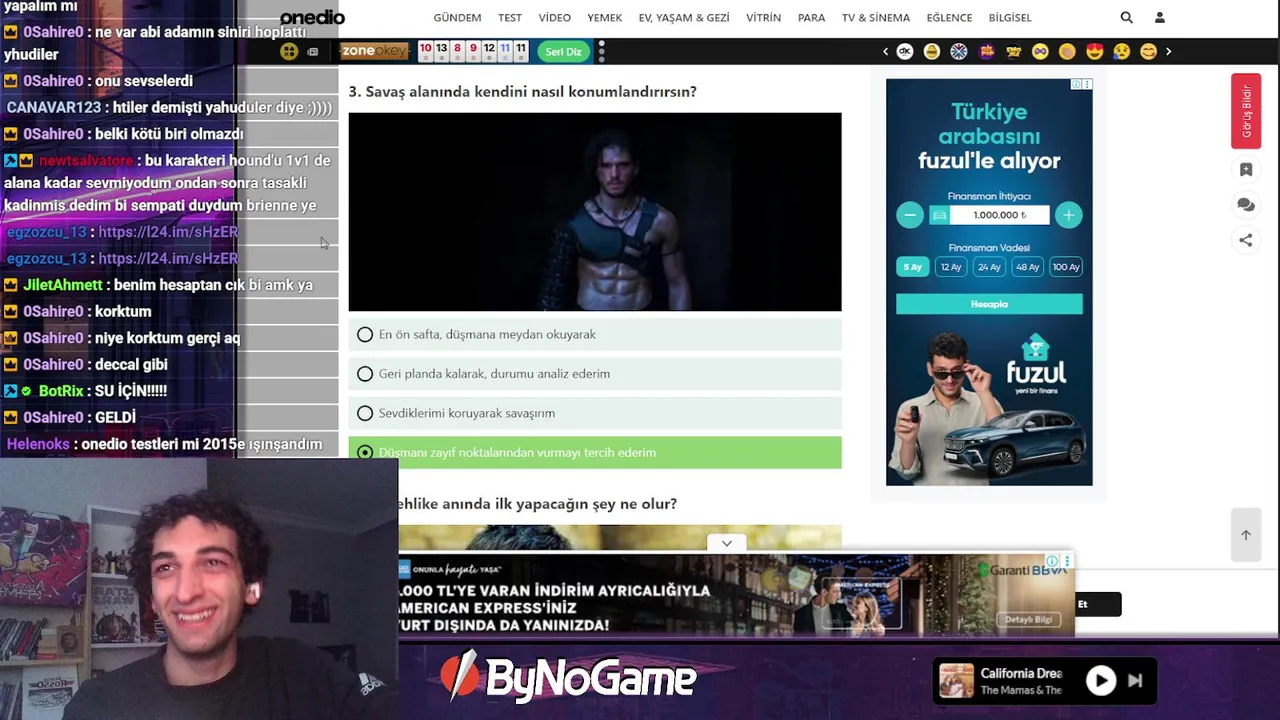The image size is (1280, 720).
Task: Click the green Seri Diz button
Action: [x=563, y=52]
